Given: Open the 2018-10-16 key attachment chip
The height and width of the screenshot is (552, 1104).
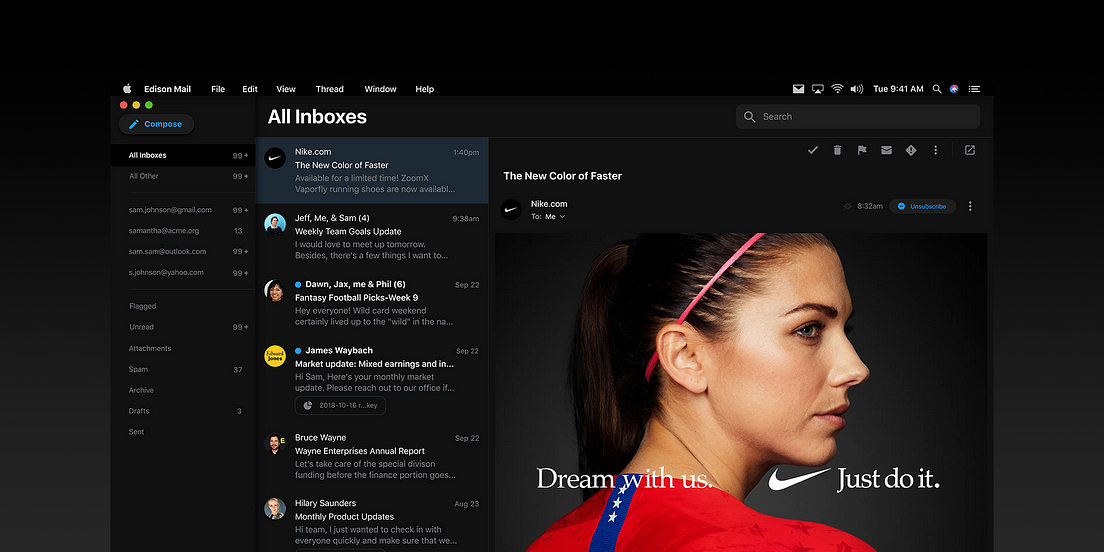Looking at the screenshot, I should 340,406.
